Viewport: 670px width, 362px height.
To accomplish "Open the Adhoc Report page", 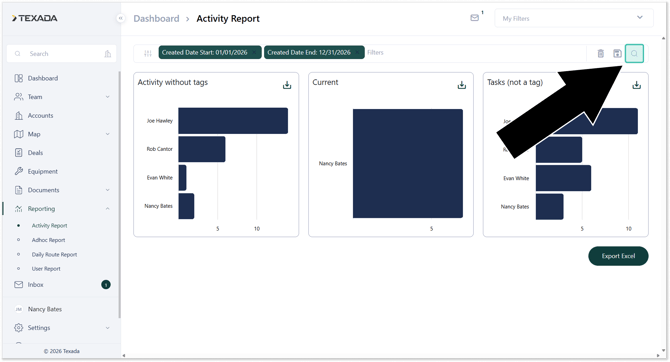I will coord(48,240).
